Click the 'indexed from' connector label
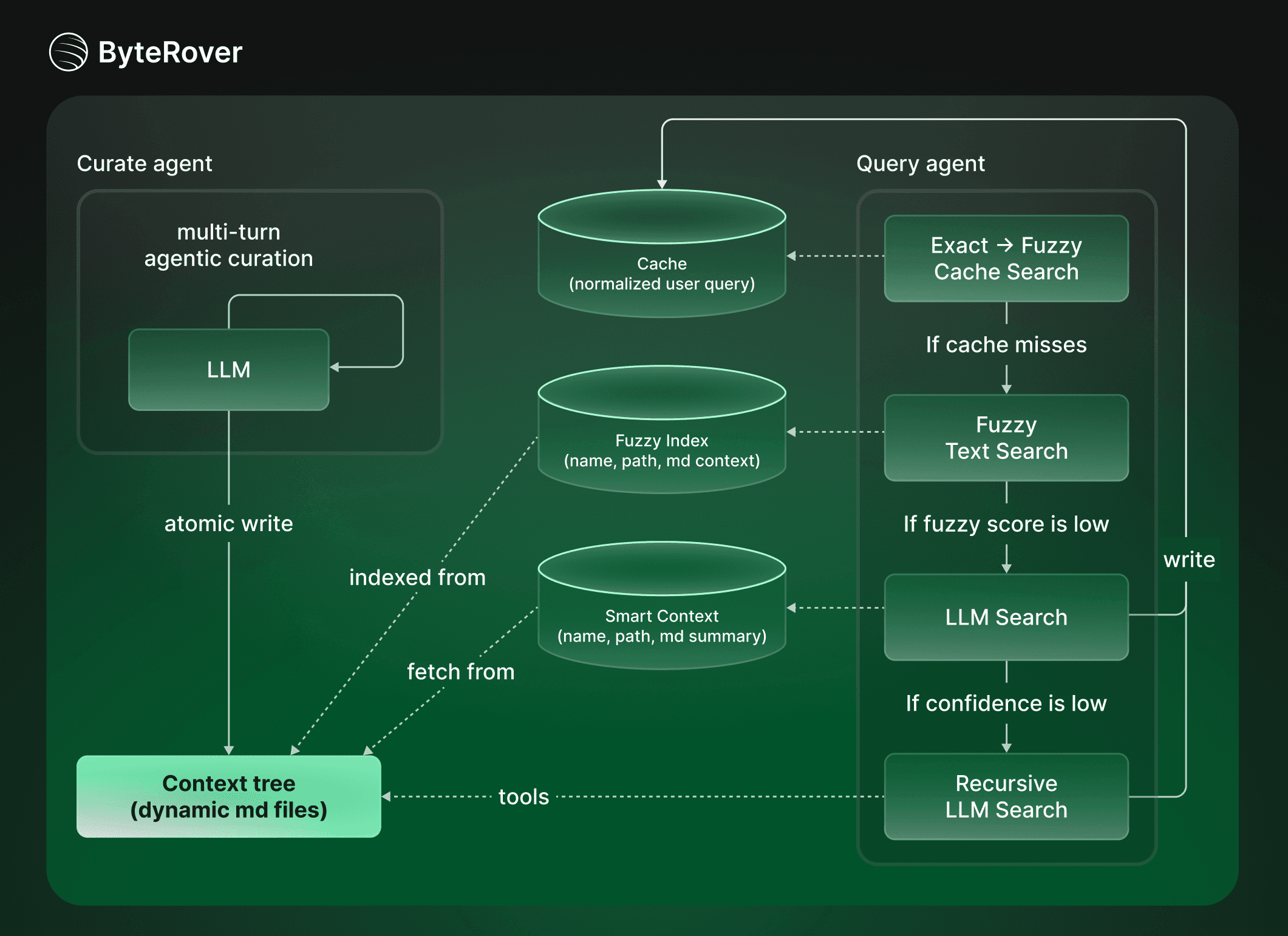The height and width of the screenshot is (936, 1288). point(417,577)
